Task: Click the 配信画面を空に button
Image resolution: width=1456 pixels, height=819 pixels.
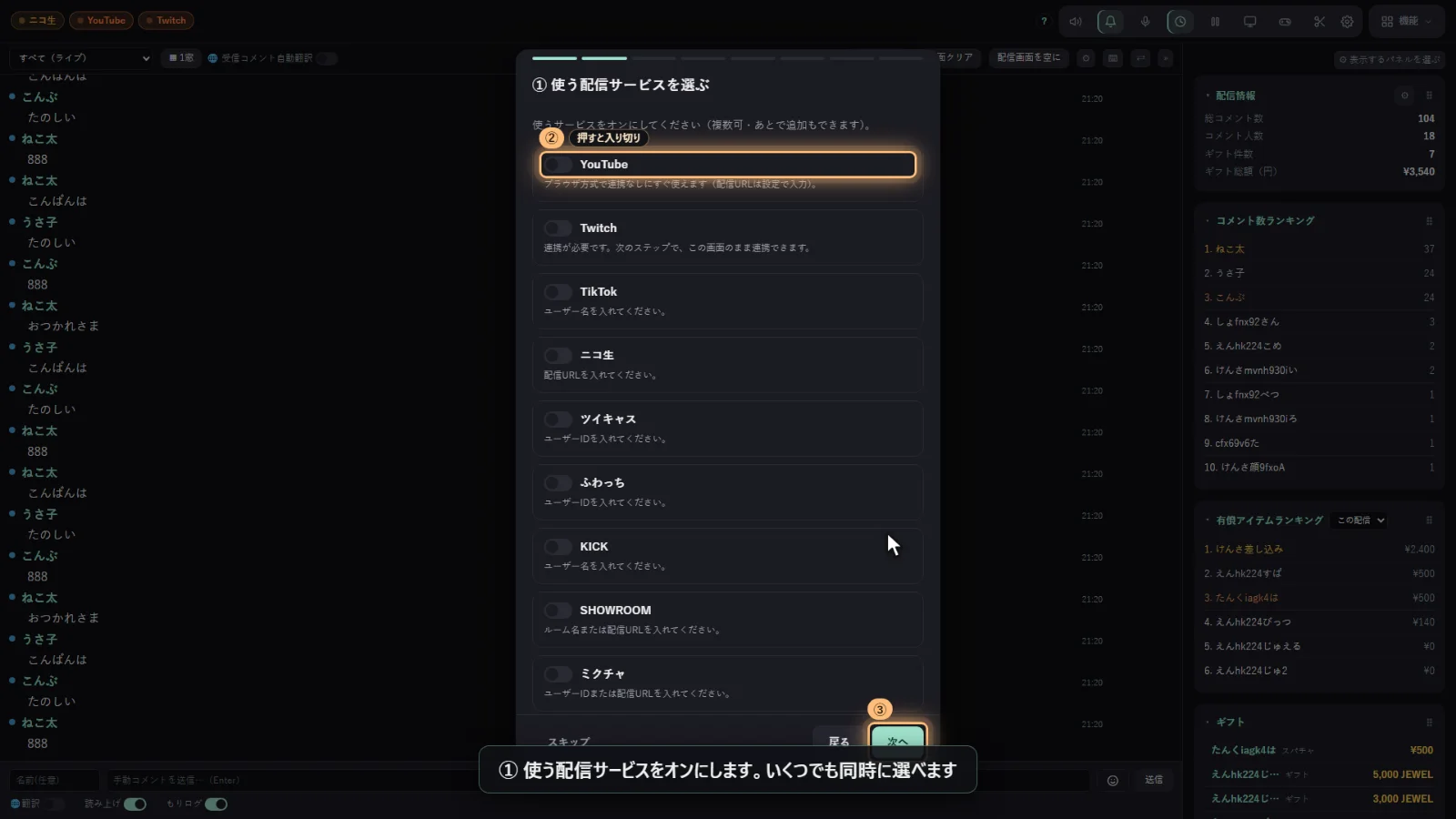Action: 1028,57
